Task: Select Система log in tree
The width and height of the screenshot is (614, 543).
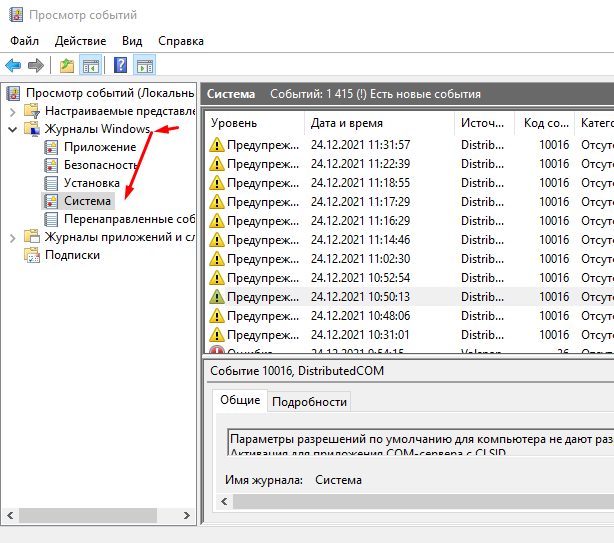Action: (x=87, y=201)
